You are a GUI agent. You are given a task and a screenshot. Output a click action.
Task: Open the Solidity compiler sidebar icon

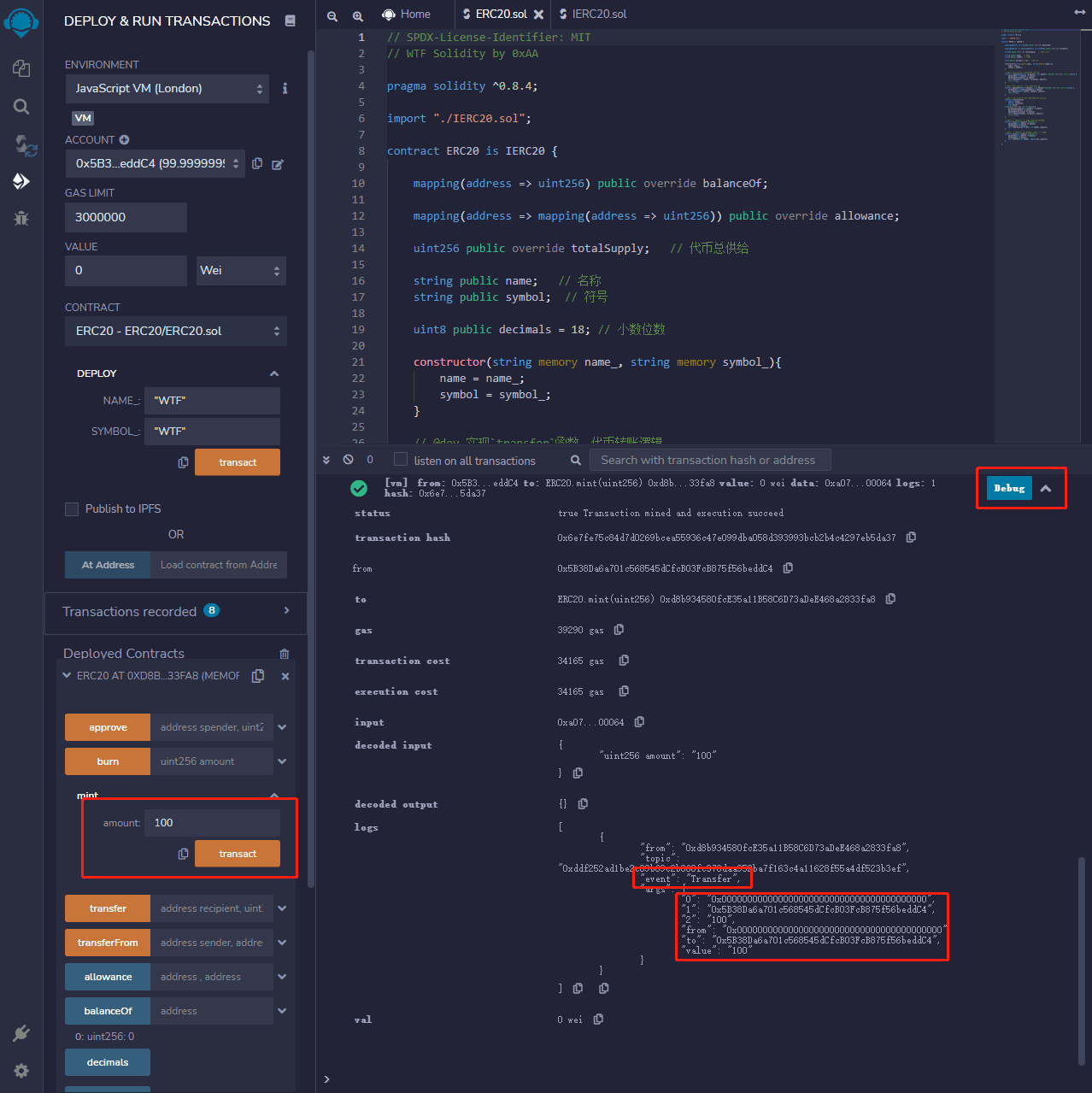click(x=21, y=145)
